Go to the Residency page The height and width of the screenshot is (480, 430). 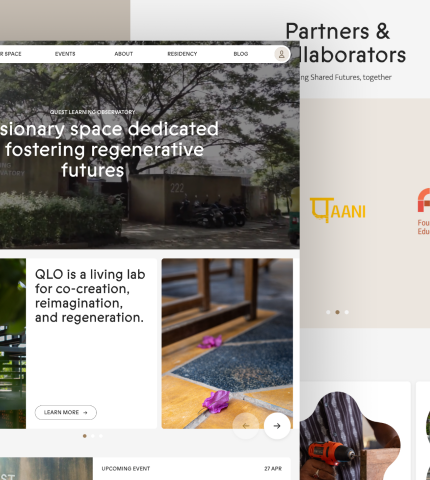click(x=182, y=54)
